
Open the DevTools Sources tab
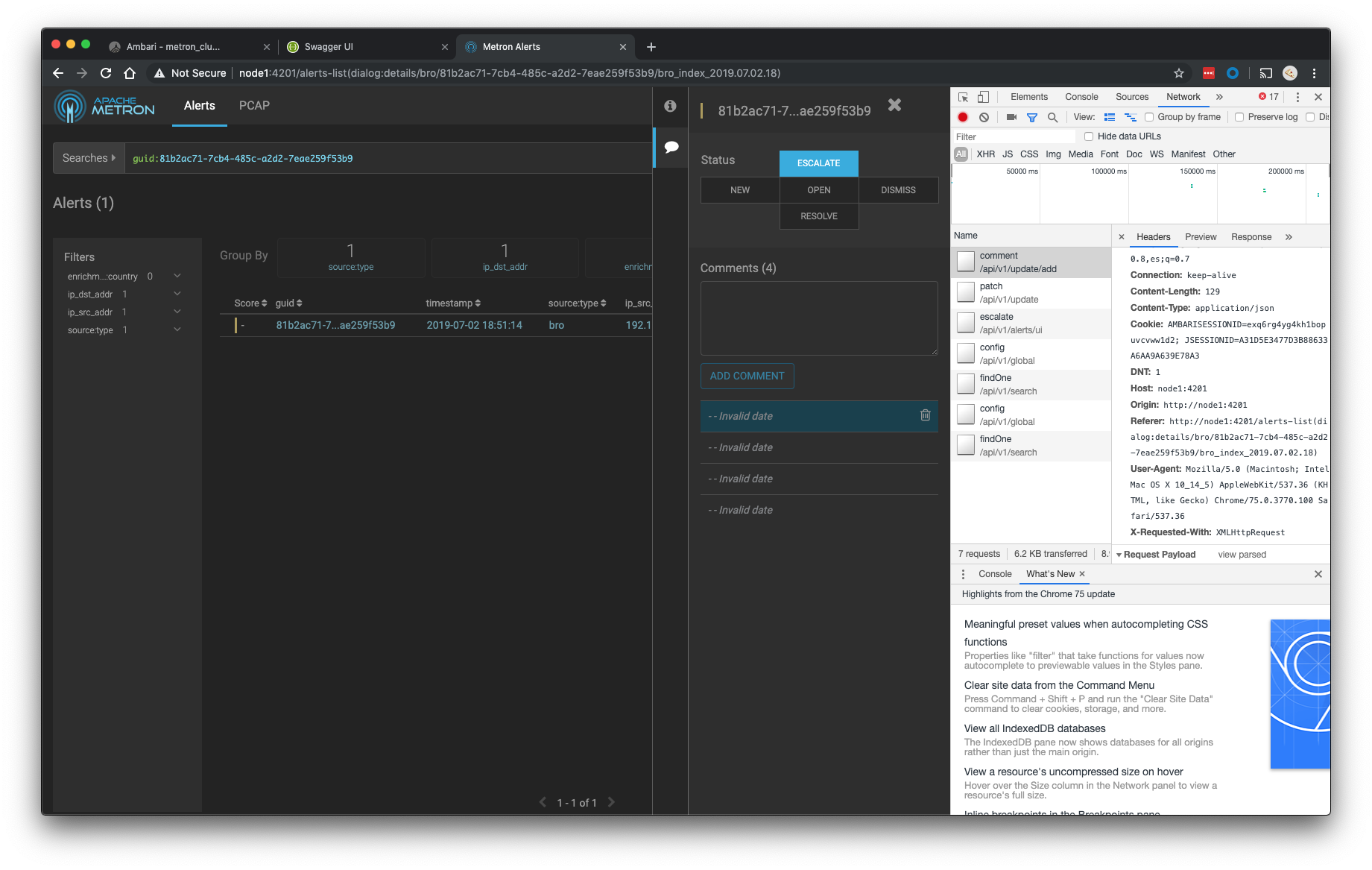coord(1131,97)
